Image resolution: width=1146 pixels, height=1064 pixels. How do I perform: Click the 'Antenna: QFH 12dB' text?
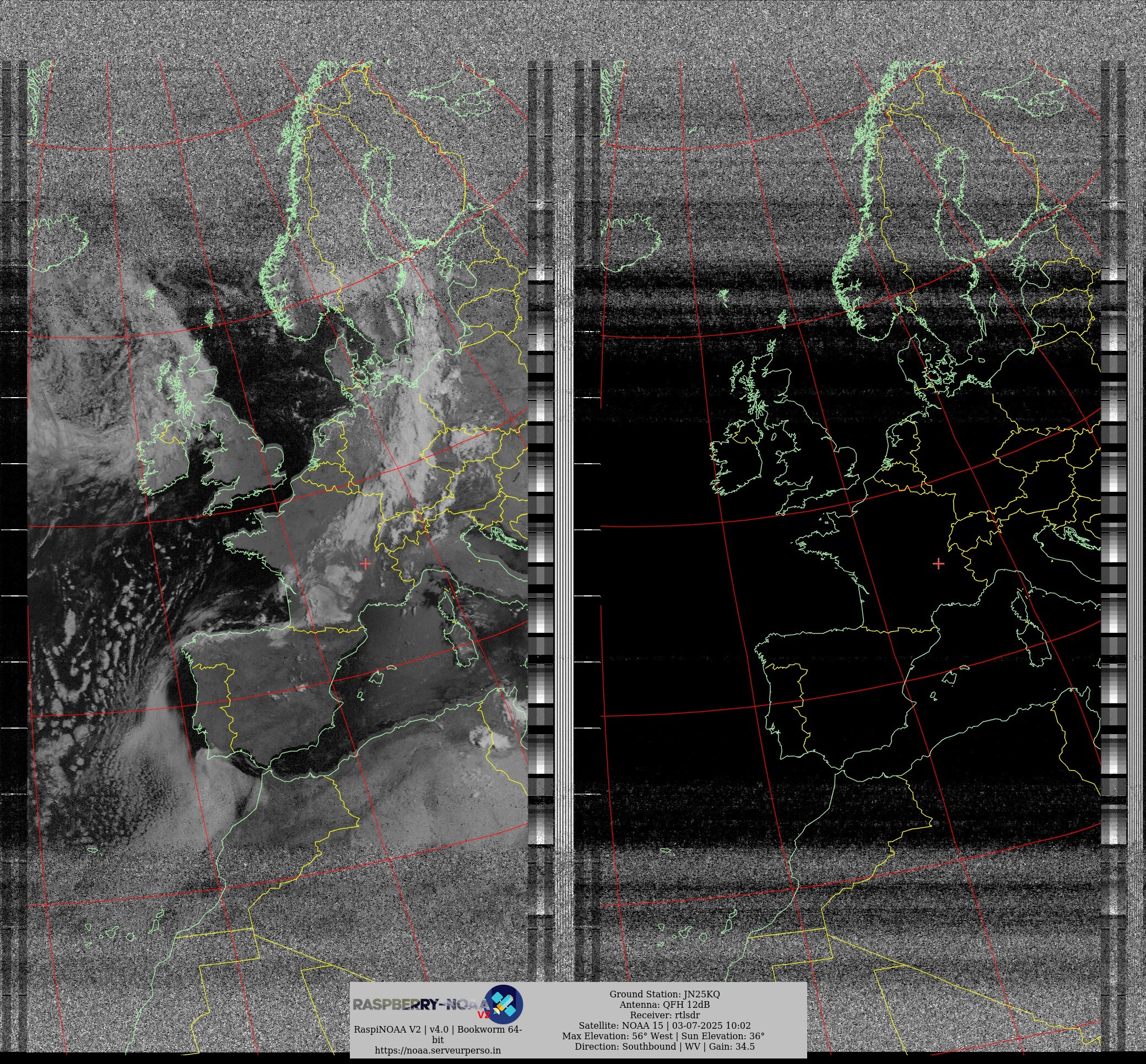pos(664,1005)
